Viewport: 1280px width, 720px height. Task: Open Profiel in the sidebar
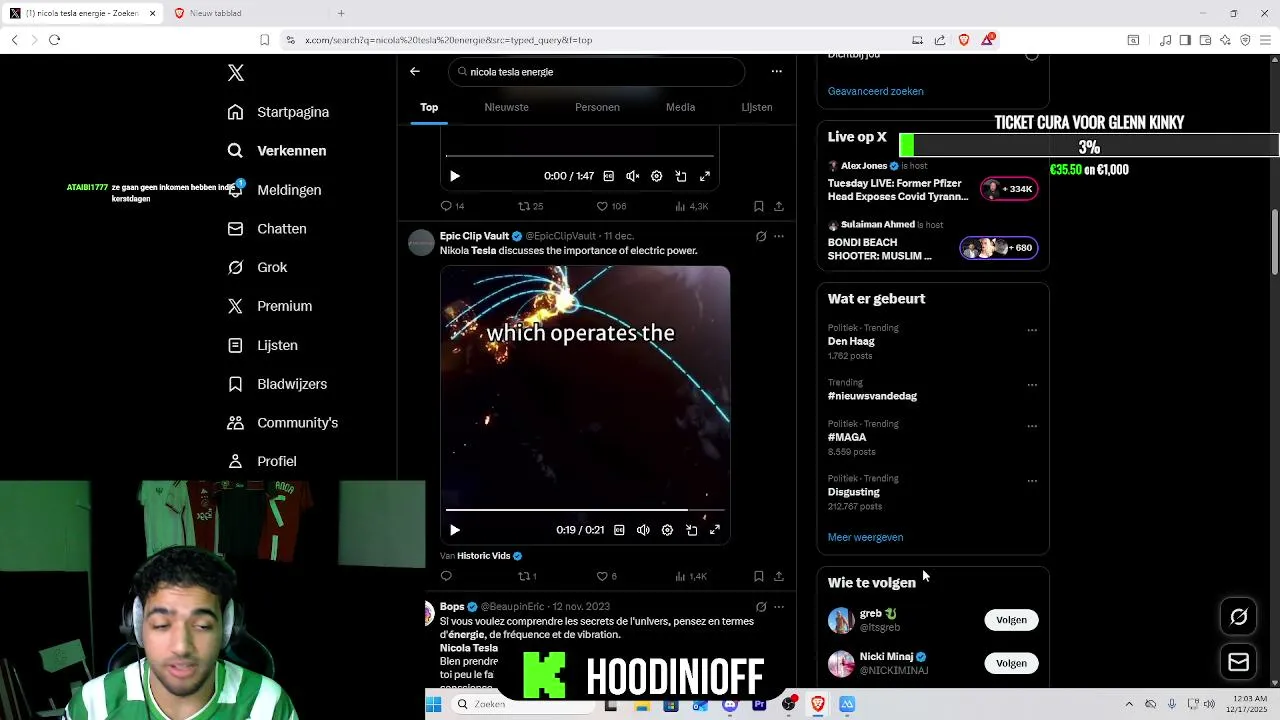262,461
